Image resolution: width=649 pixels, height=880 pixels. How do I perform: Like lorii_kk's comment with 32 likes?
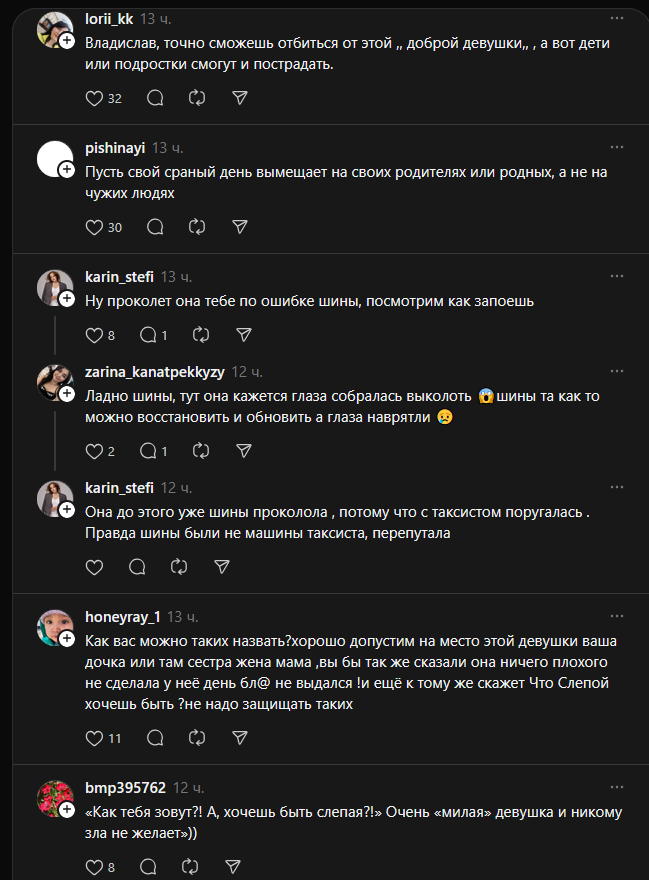coord(95,98)
